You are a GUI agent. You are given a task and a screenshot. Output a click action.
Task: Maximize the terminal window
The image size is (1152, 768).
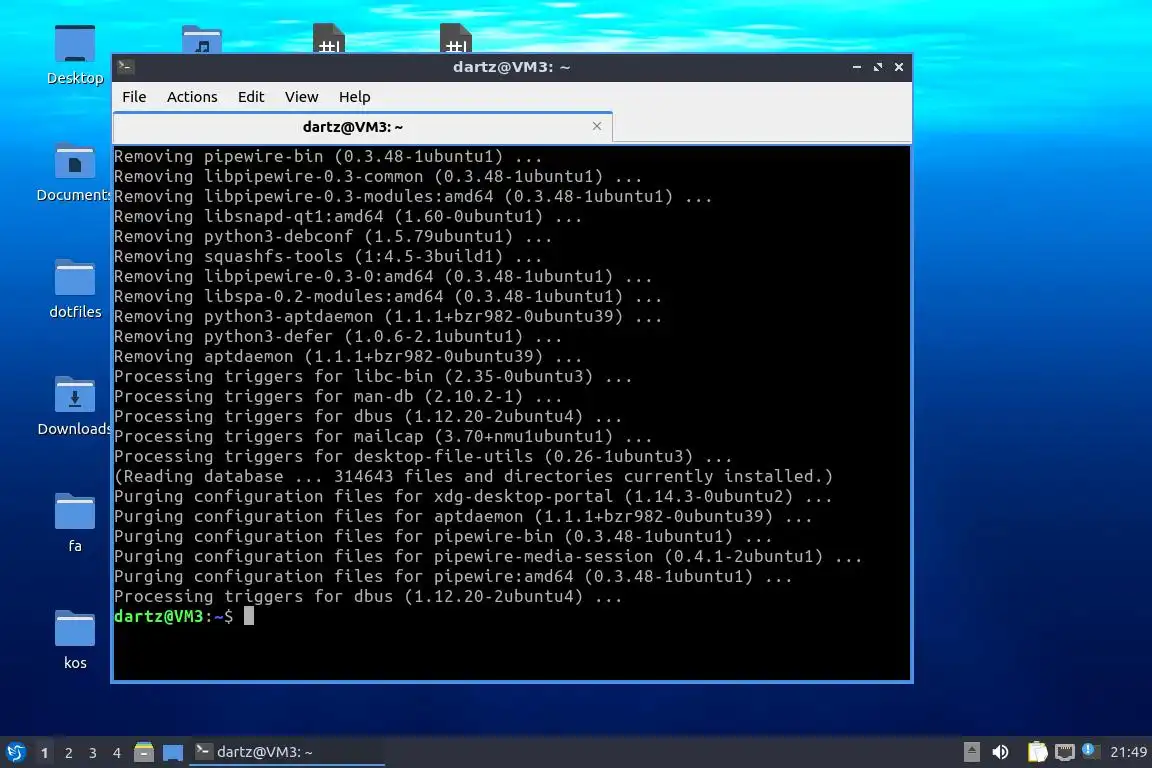(x=878, y=67)
